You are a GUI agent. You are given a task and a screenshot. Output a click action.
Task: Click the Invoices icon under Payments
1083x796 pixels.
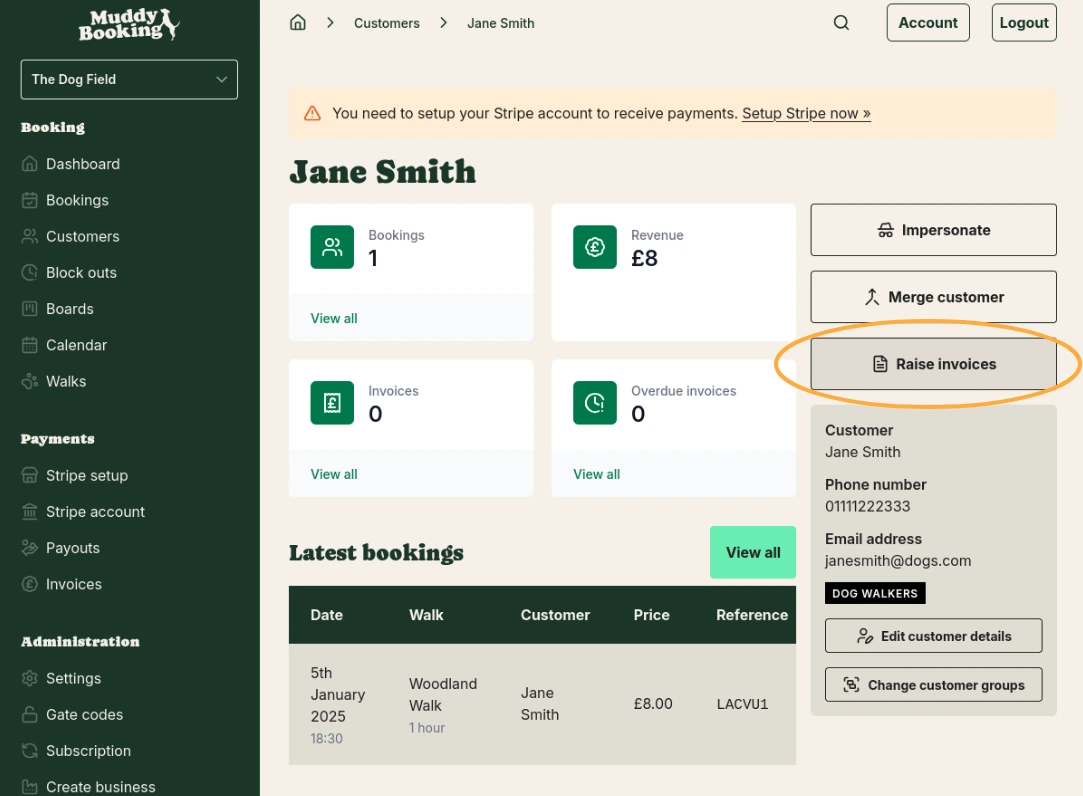(31, 584)
